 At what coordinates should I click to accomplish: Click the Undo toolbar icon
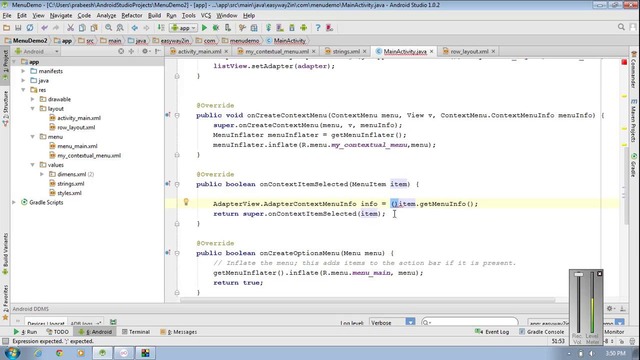click(x=44, y=28)
